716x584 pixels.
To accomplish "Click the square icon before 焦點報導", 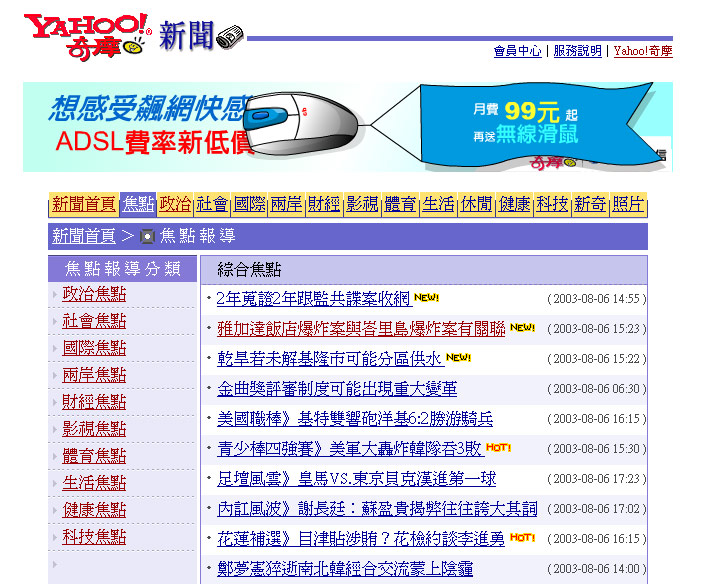I will pyautogui.click(x=147, y=237).
